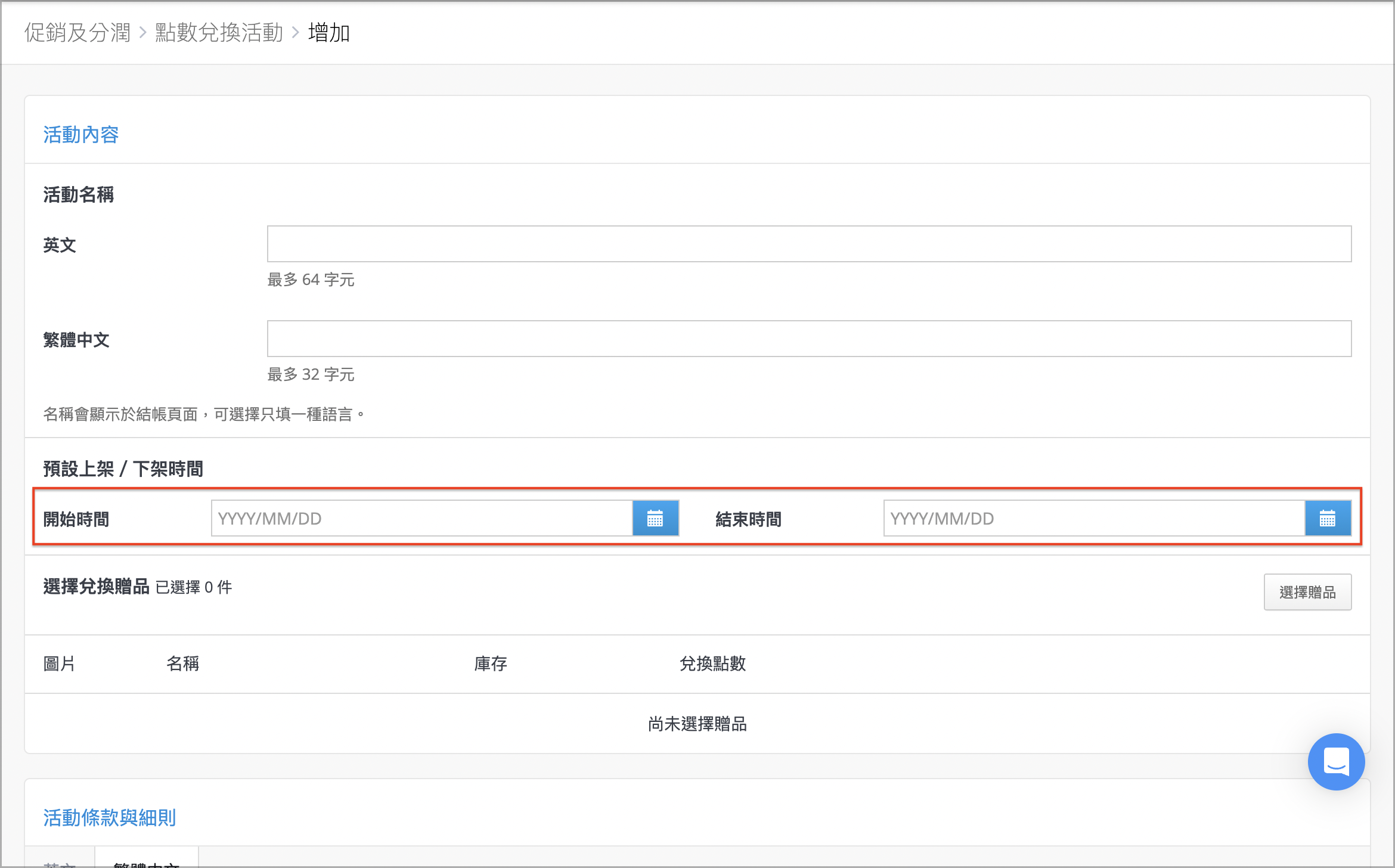The width and height of the screenshot is (1395, 868).
Task: Click the 最多 64 字元 hint
Action: coord(311,280)
